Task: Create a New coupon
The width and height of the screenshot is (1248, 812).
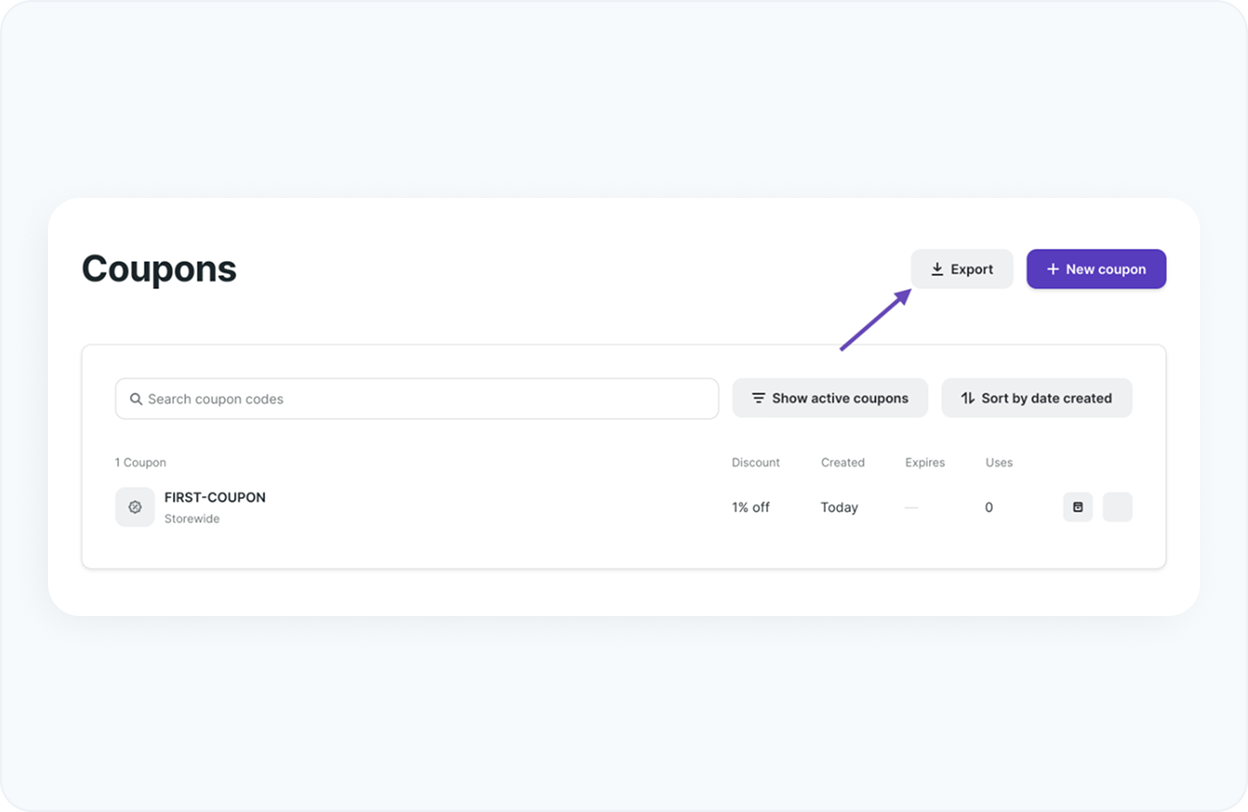Action: pyautogui.click(x=1096, y=269)
